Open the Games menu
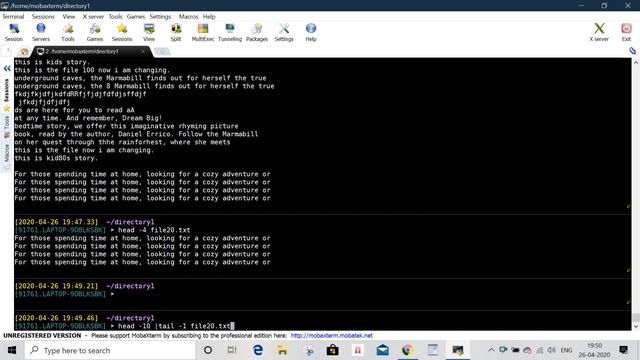 pos(136,17)
